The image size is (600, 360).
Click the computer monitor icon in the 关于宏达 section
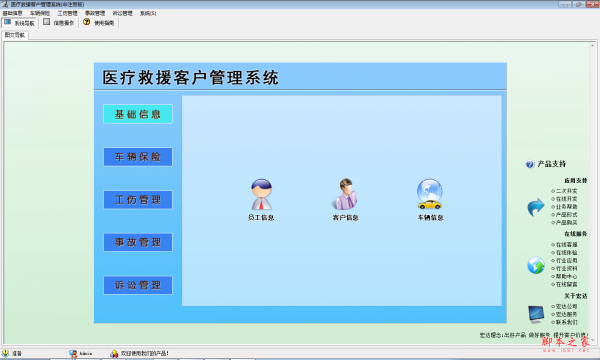pos(536,314)
